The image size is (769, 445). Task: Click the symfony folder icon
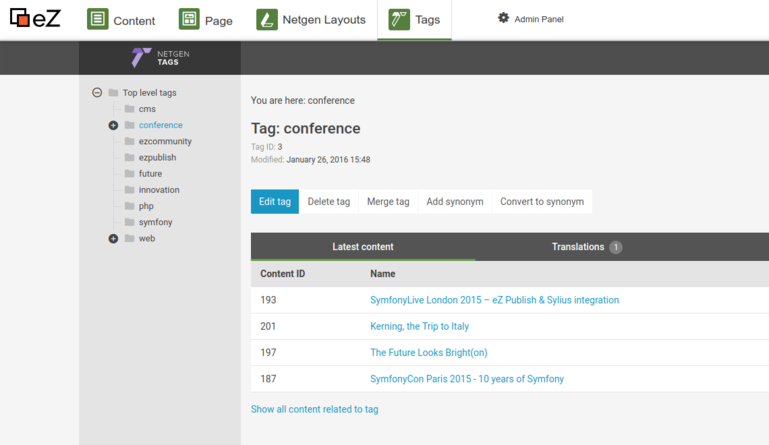[129, 222]
